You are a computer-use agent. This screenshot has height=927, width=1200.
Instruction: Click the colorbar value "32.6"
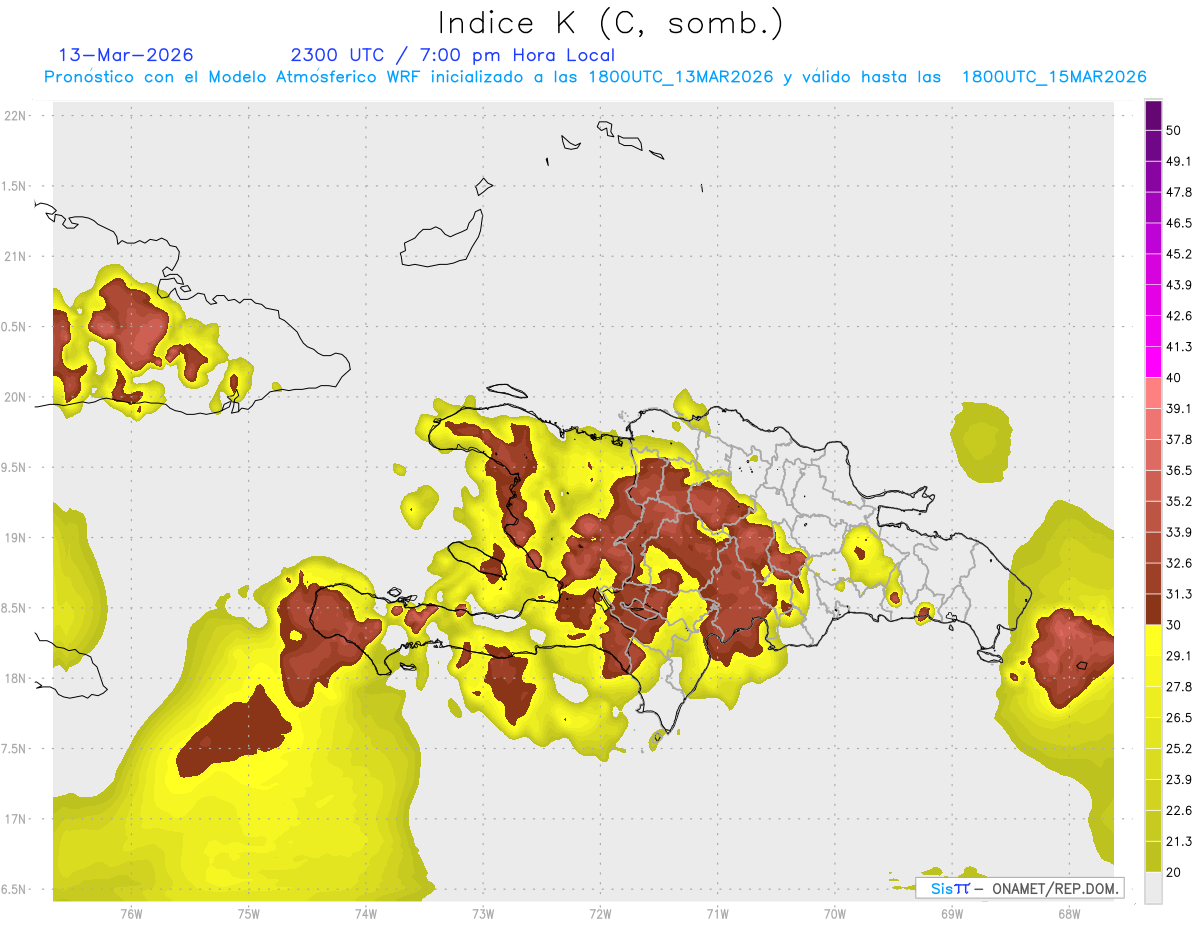tap(1179, 563)
